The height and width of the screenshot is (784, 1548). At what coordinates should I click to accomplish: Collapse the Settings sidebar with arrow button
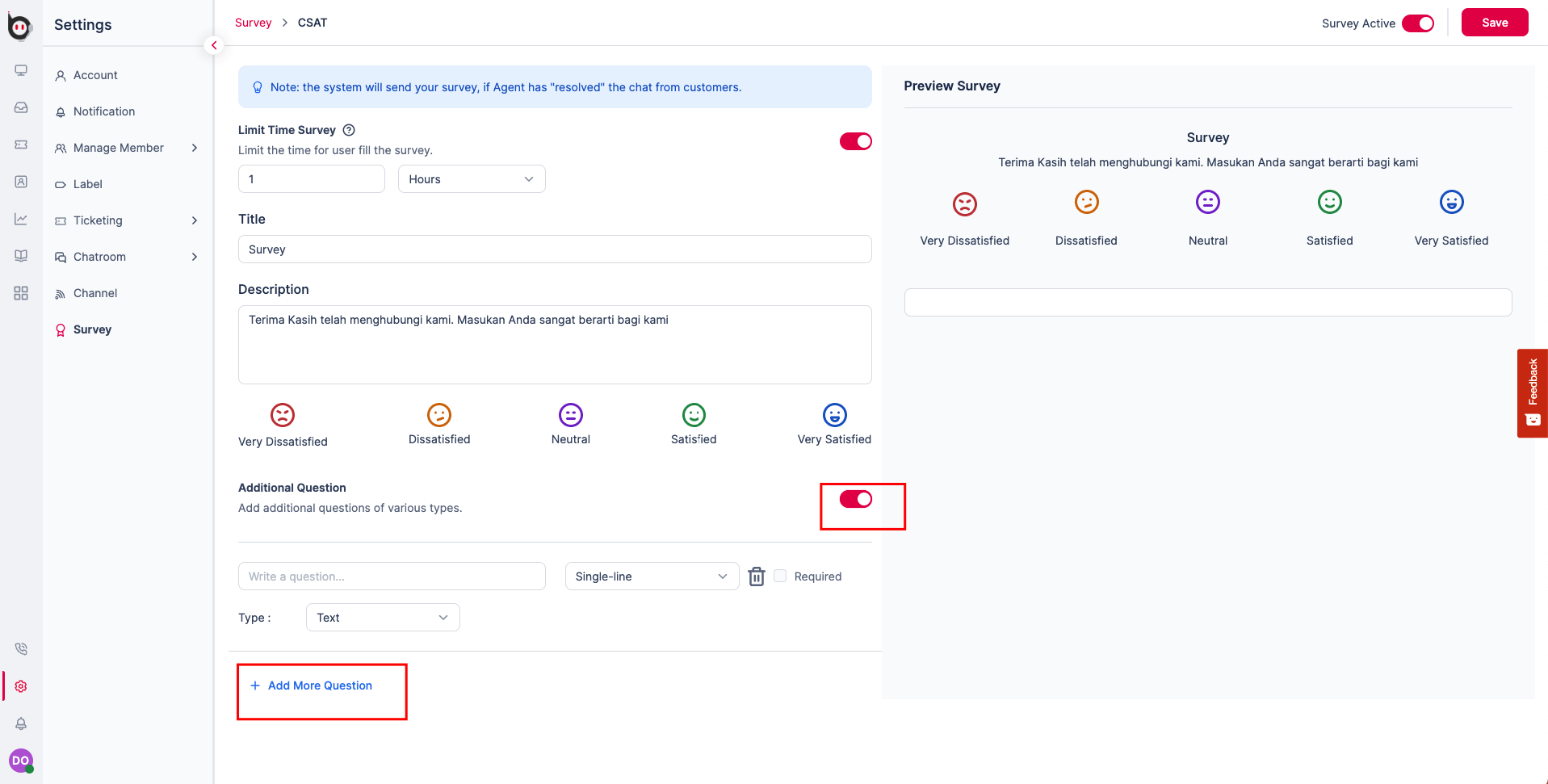(x=214, y=45)
